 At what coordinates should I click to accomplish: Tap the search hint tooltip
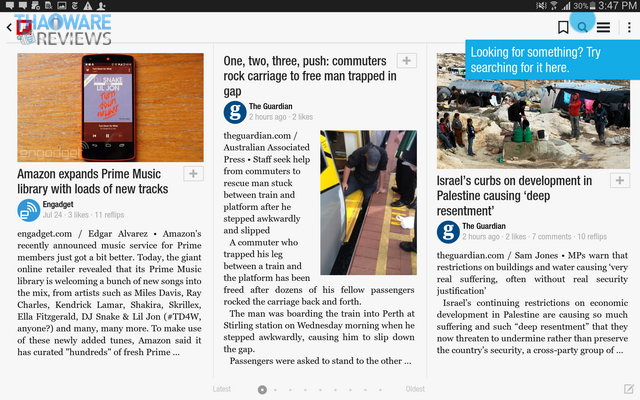(x=553, y=60)
